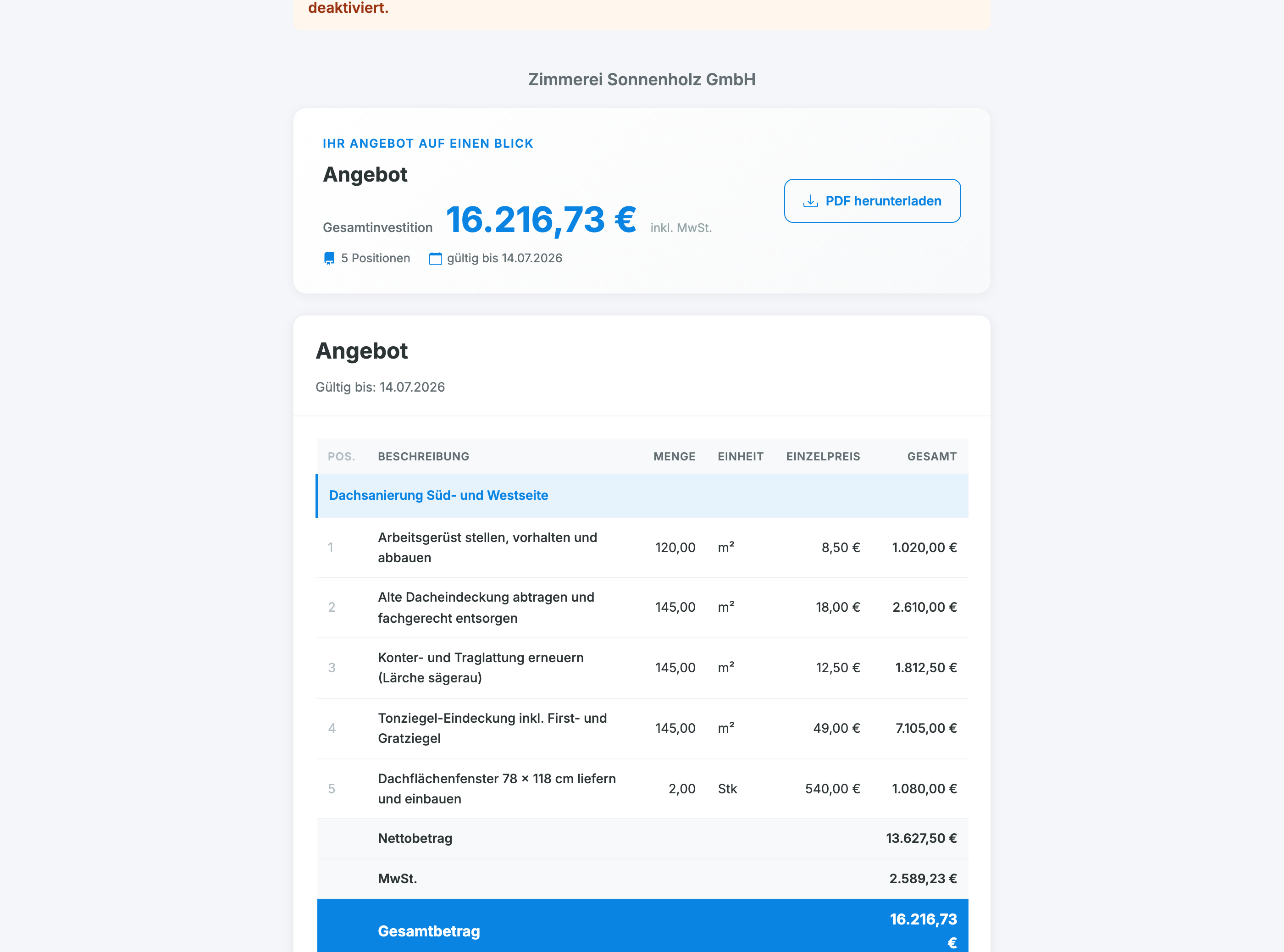This screenshot has width=1284, height=952.
Task: Click the Gesamtinvestition label
Action: 377,227
